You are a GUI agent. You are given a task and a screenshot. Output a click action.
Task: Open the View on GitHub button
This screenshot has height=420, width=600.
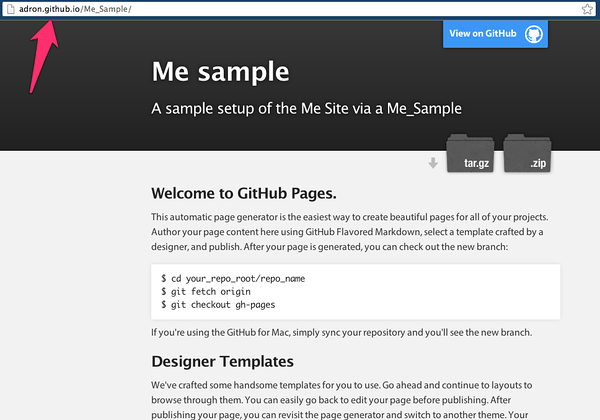click(x=495, y=34)
